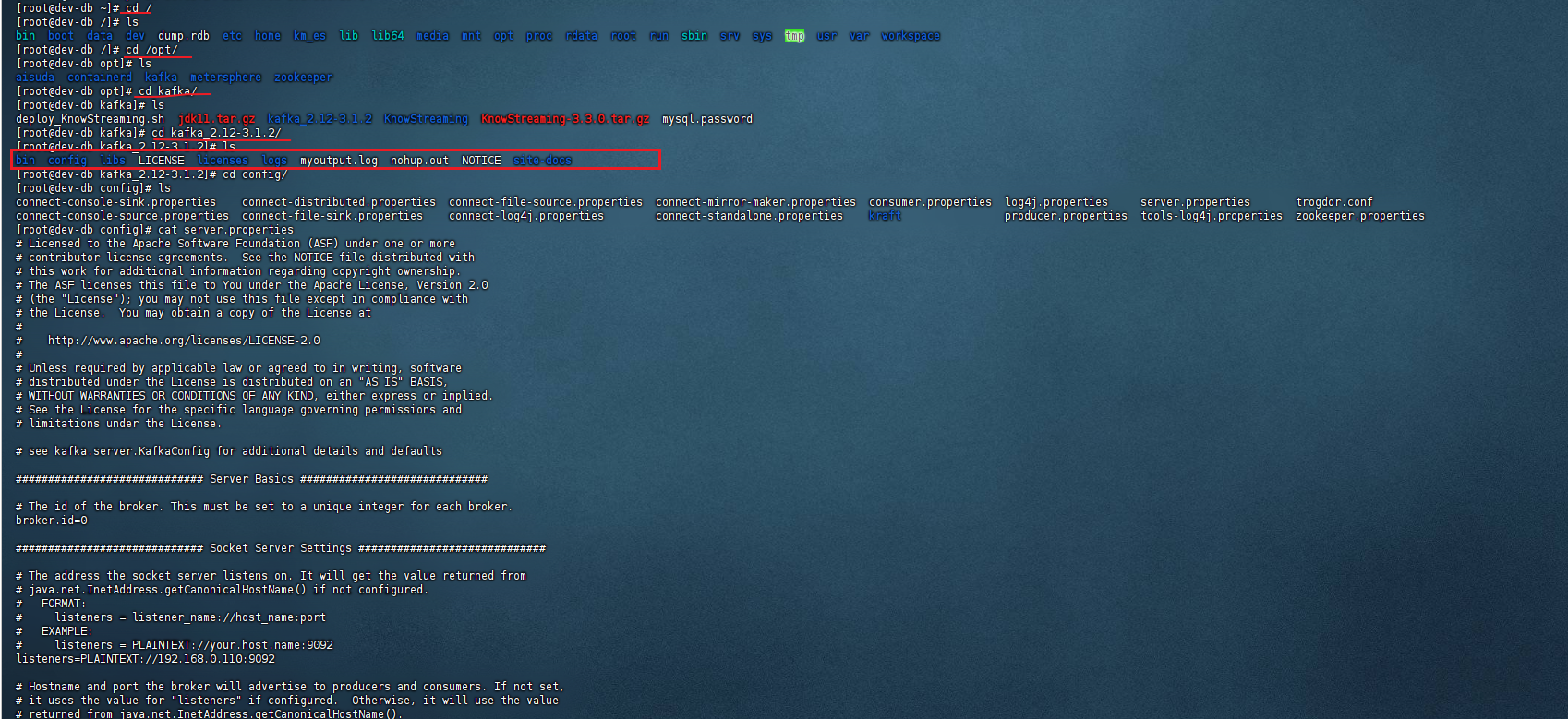
Task: Select the sbin directory entry
Action: 694,36
